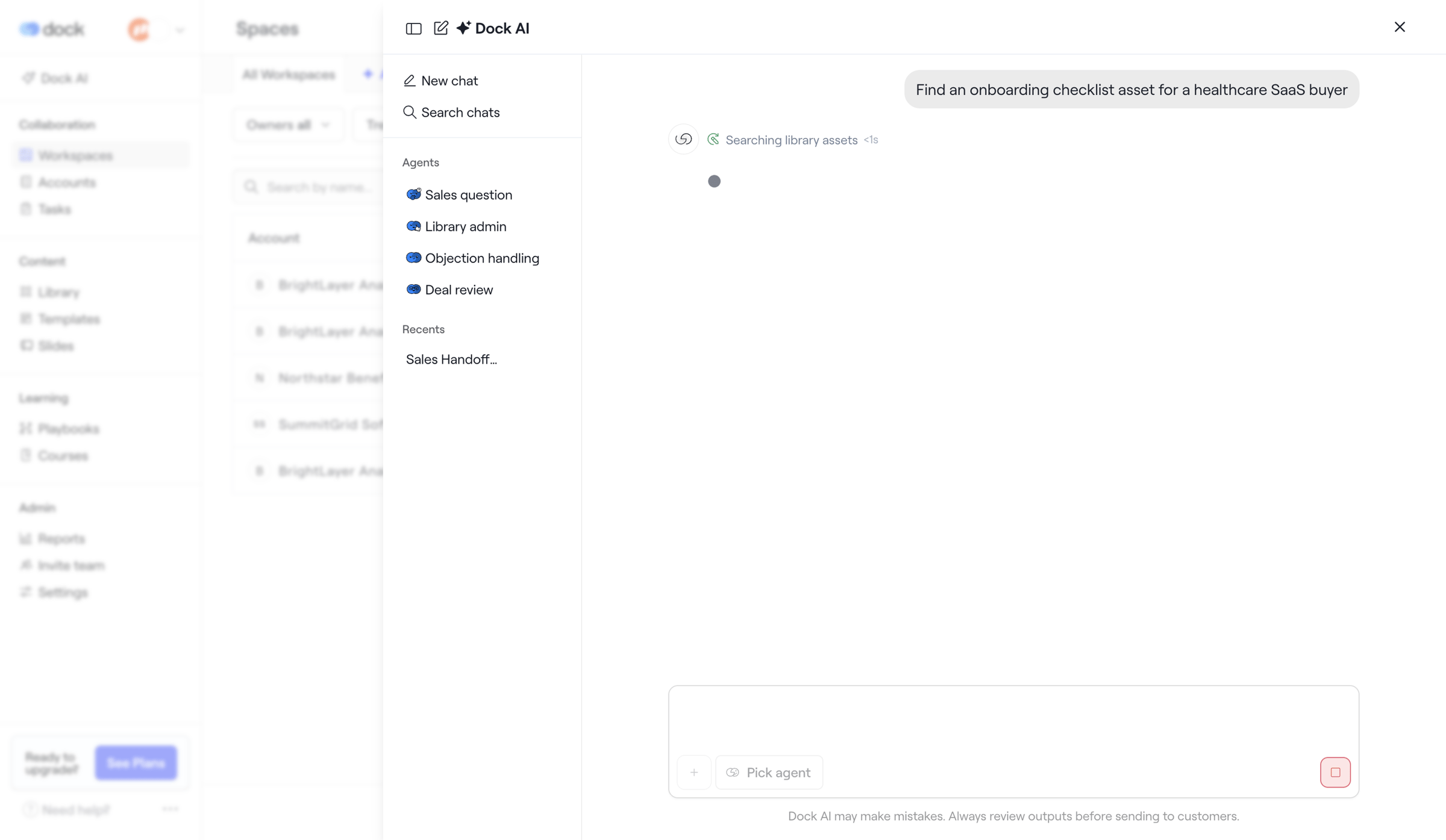The image size is (1446, 840).
Task: Open Playbooks in left sidebar
Action: pyautogui.click(x=68, y=429)
